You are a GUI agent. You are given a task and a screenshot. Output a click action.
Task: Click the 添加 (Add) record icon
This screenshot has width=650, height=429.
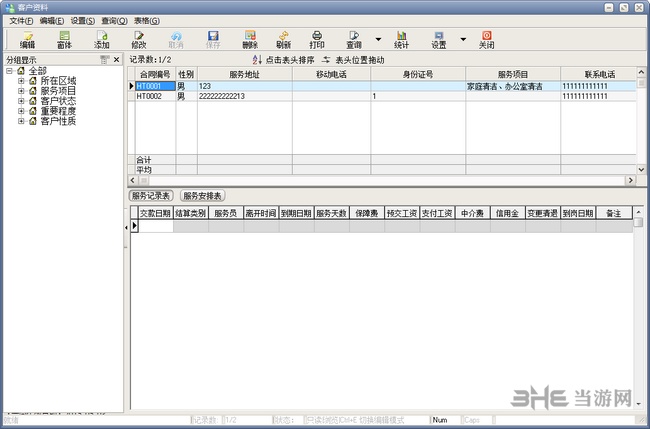[102, 39]
